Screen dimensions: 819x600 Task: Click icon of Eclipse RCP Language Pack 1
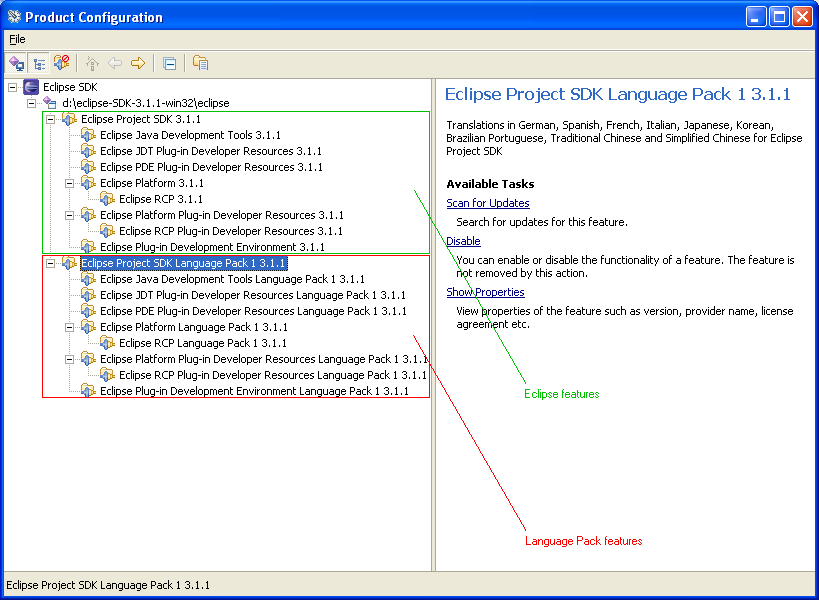(x=107, y=343)
